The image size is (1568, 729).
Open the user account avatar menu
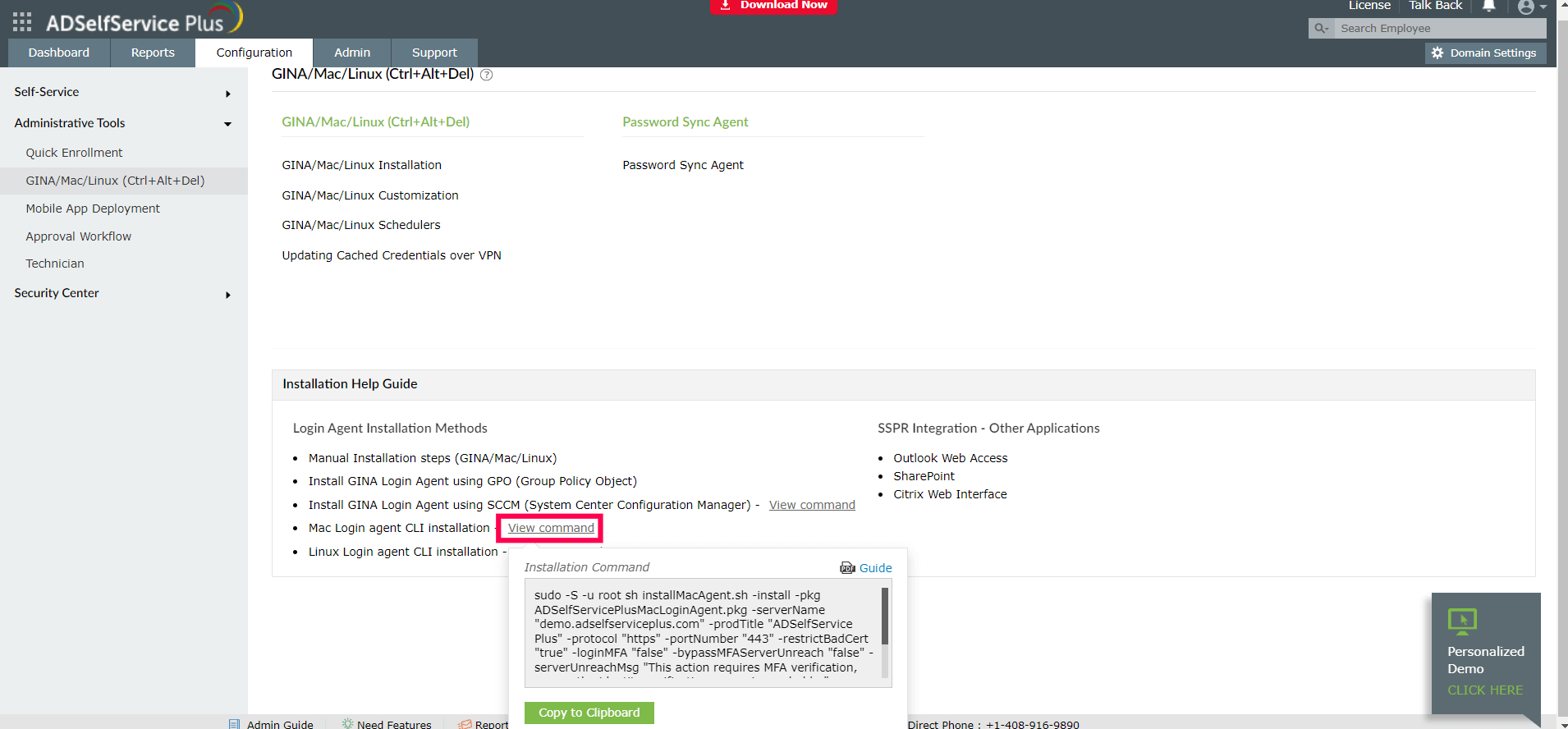1526,7
